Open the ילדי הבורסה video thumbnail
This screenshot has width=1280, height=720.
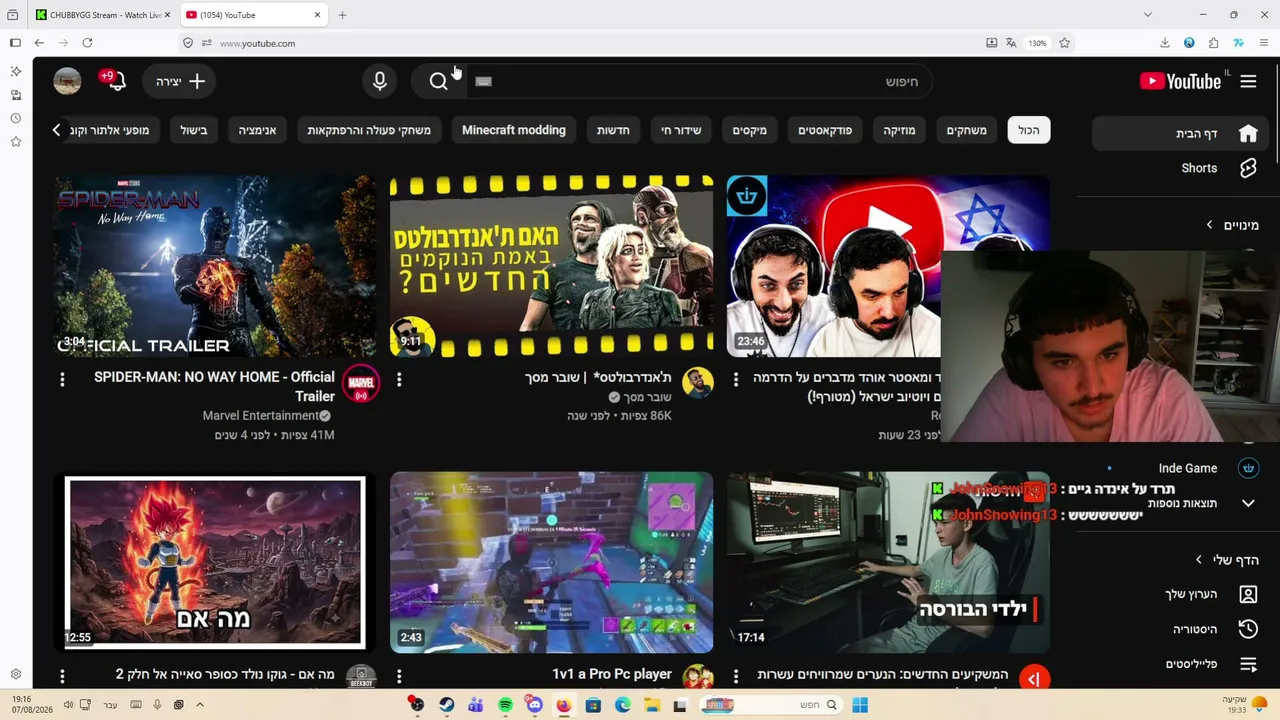[x=888, y=562]
